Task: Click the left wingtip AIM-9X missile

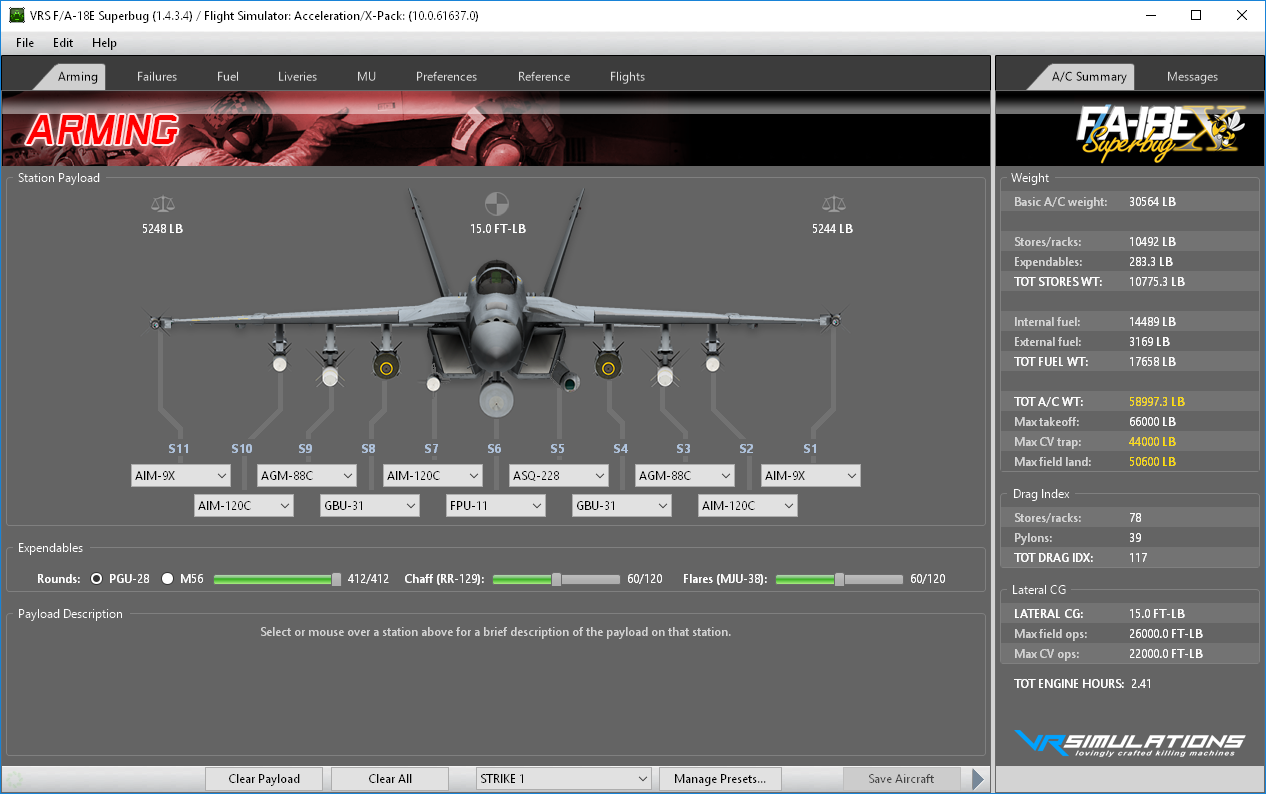Action: (x=158, y=322)
